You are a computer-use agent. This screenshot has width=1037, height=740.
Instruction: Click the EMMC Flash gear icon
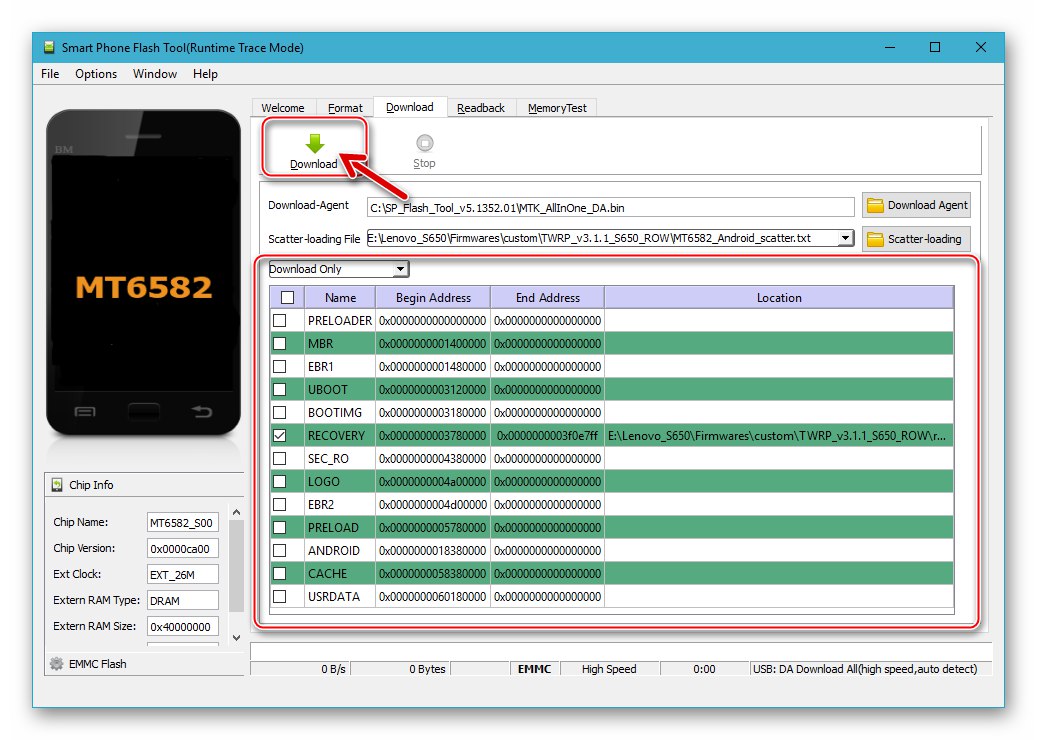coord(57,664)
